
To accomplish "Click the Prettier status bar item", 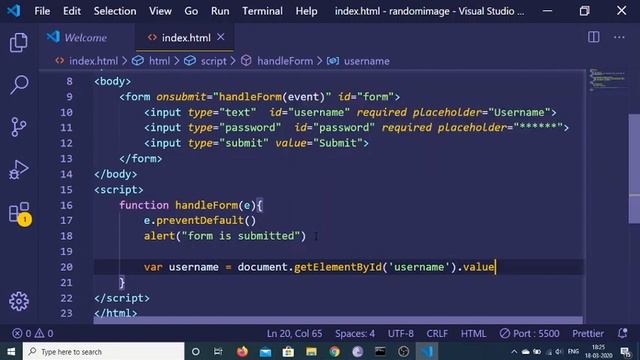I will (x=588, y=333).
